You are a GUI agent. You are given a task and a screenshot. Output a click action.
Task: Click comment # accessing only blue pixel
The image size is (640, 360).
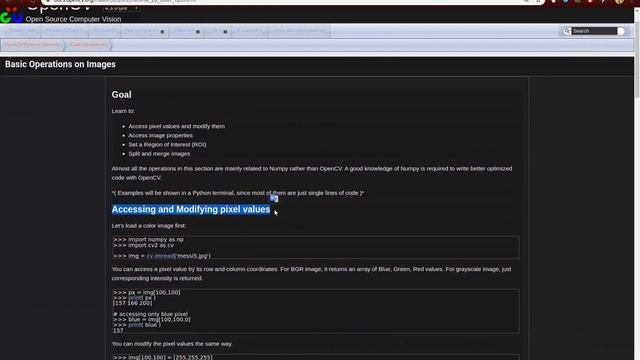pos(151,314)
